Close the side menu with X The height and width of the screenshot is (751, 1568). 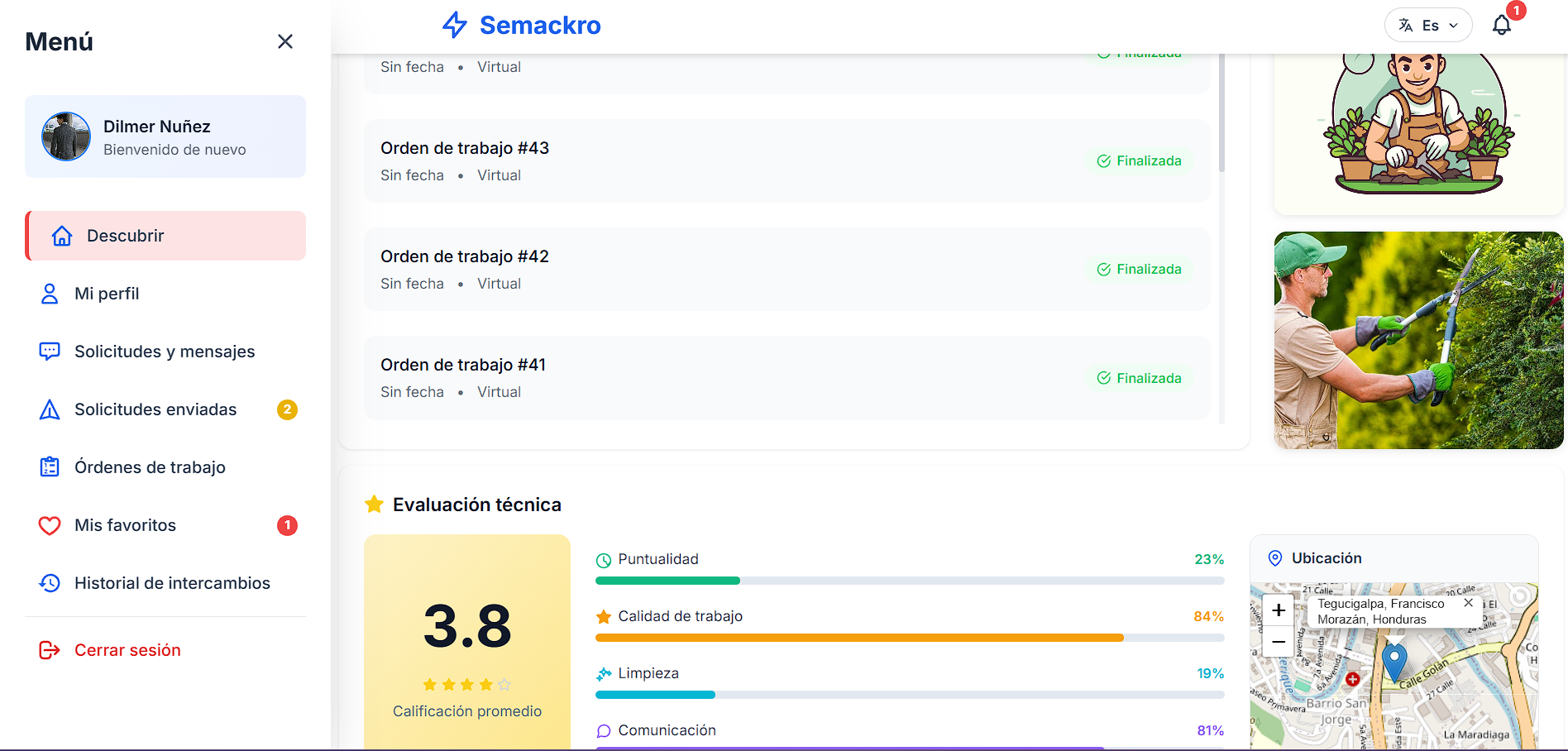(285, 41)
